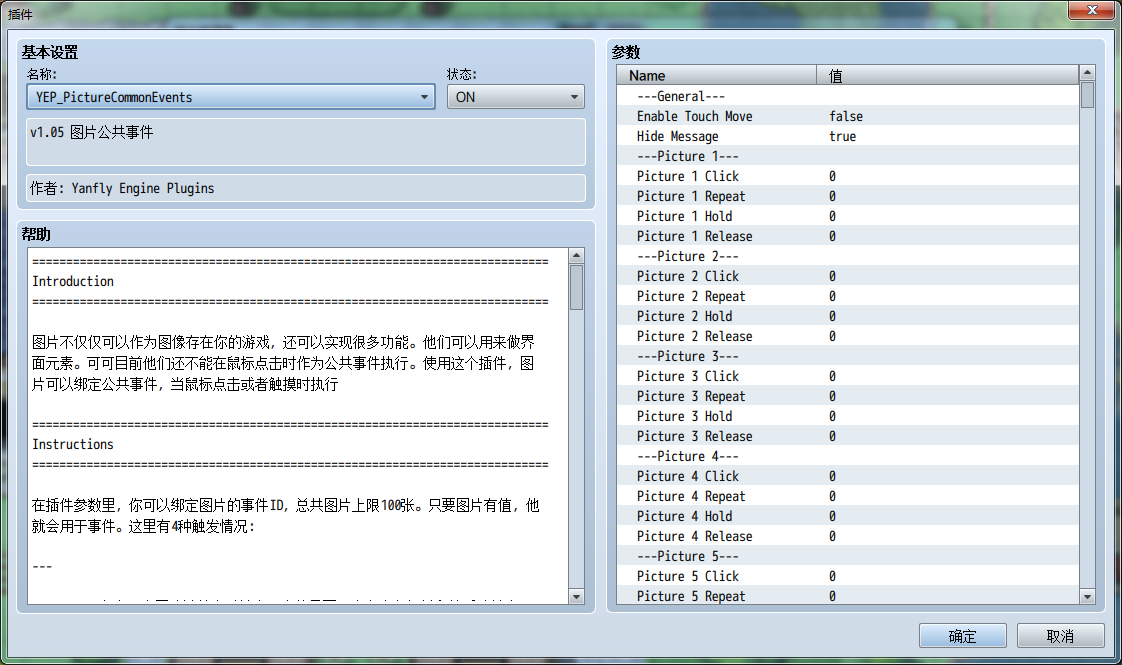The image size is (1122, 665).
Task: Click the parameter list scrollbar thumb
Action: coord(1088,94)
